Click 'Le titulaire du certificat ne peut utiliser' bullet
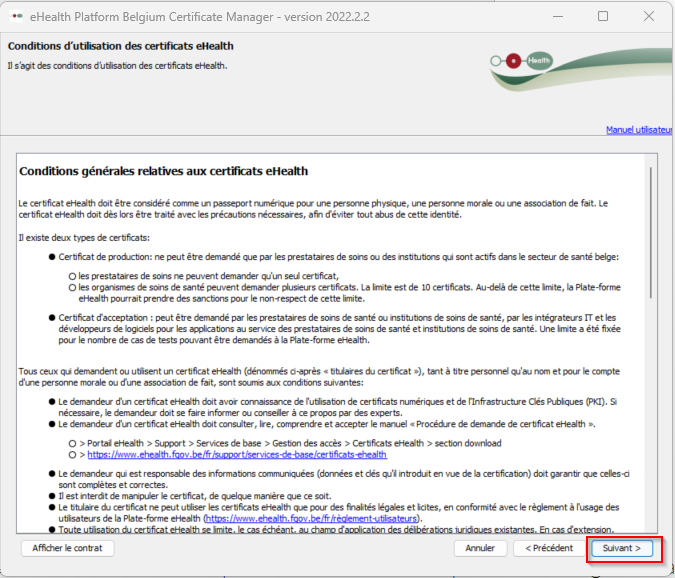 339,513
